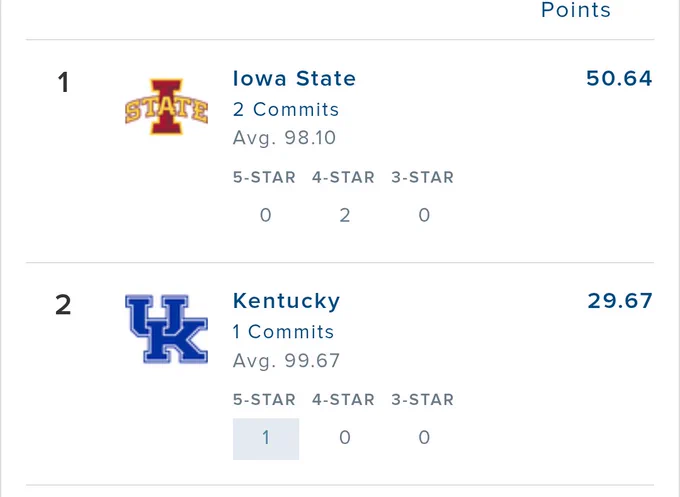Viewport: 680px width, 497px height.
Task: Click Iowa State's Avg. 98.10 rating
Action: pyautogui.click(x=284, y=138)
